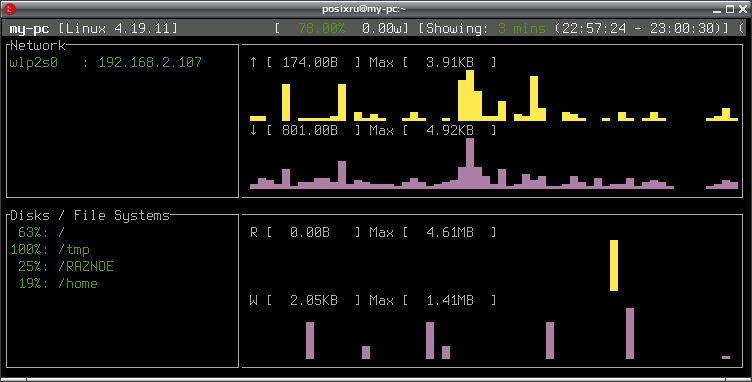This screenshot has height=382, width=752.
Task: Click the write Max value 1.41MB
Action: click(x=450, y=301)
